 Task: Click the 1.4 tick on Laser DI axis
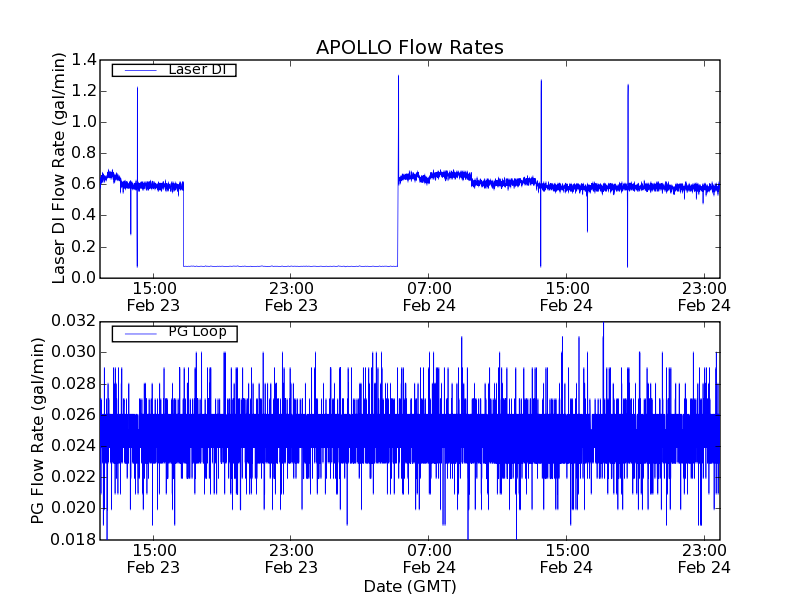tap(83, 61)
